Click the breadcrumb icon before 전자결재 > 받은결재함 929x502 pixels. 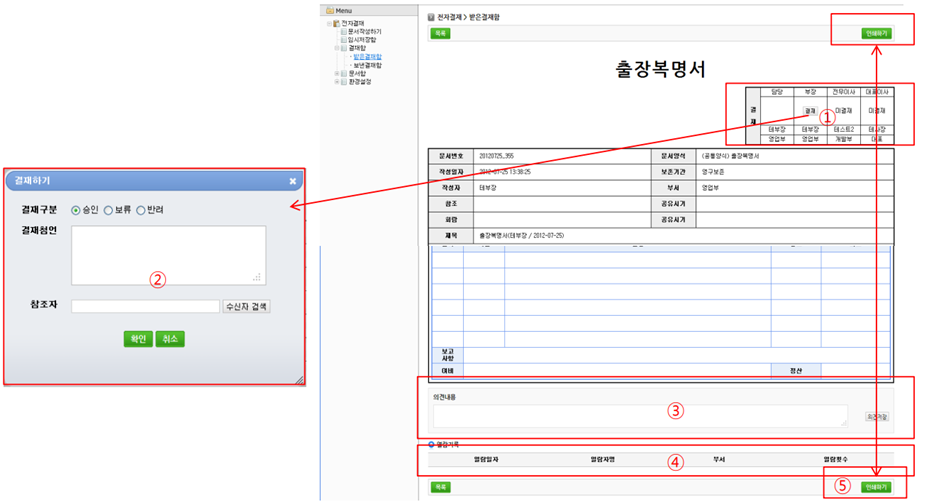coord(431,17)
